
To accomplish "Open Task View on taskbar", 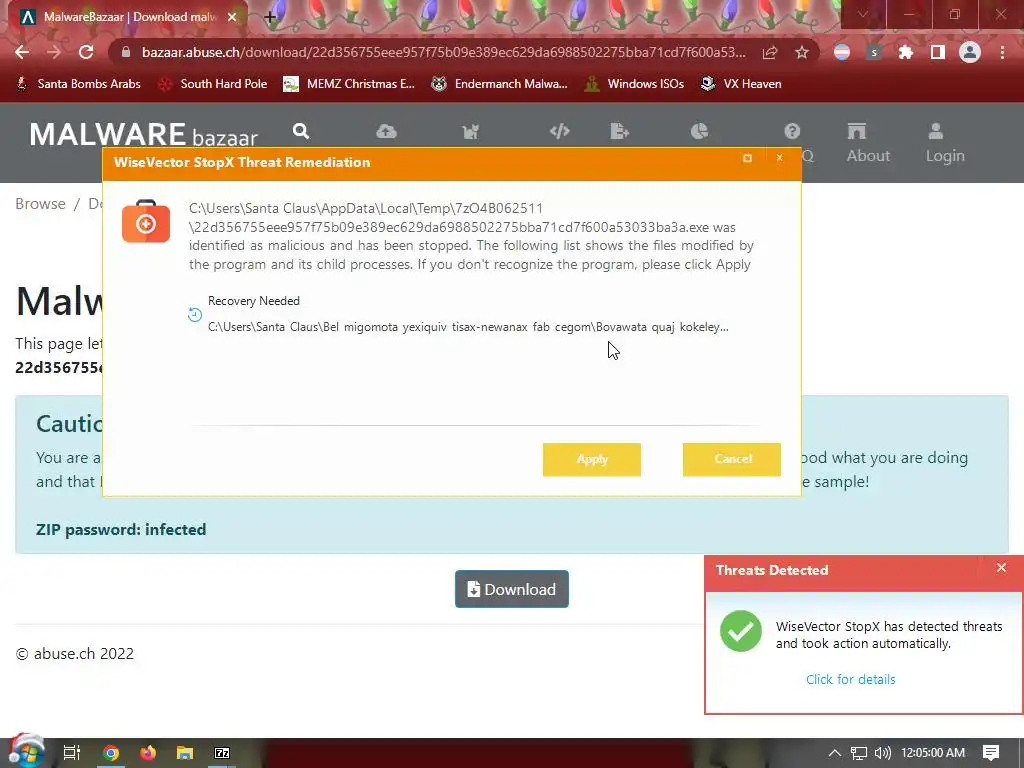I will click(72, 753).
